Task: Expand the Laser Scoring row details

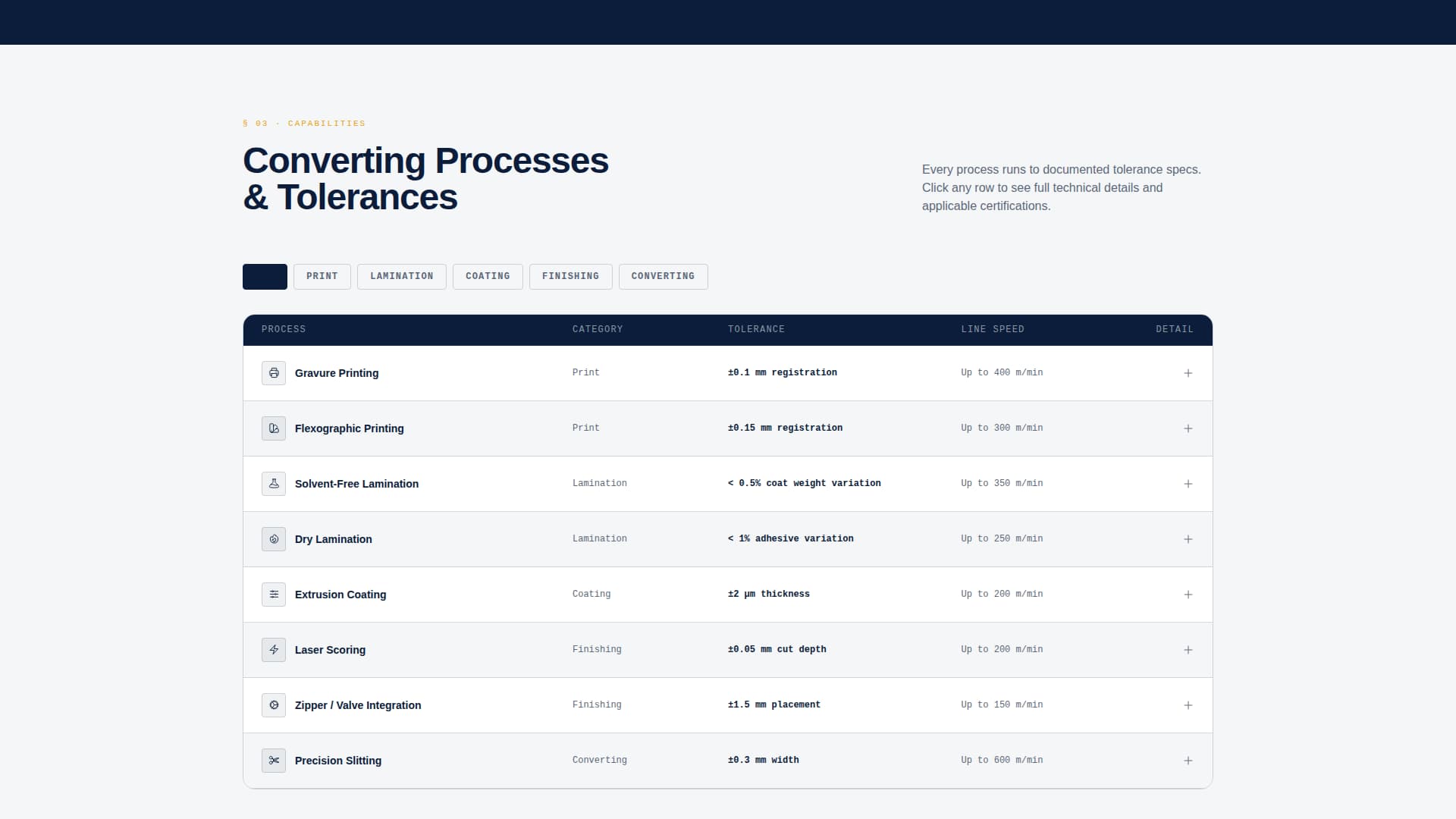Action: click(x=1188, y=650)
